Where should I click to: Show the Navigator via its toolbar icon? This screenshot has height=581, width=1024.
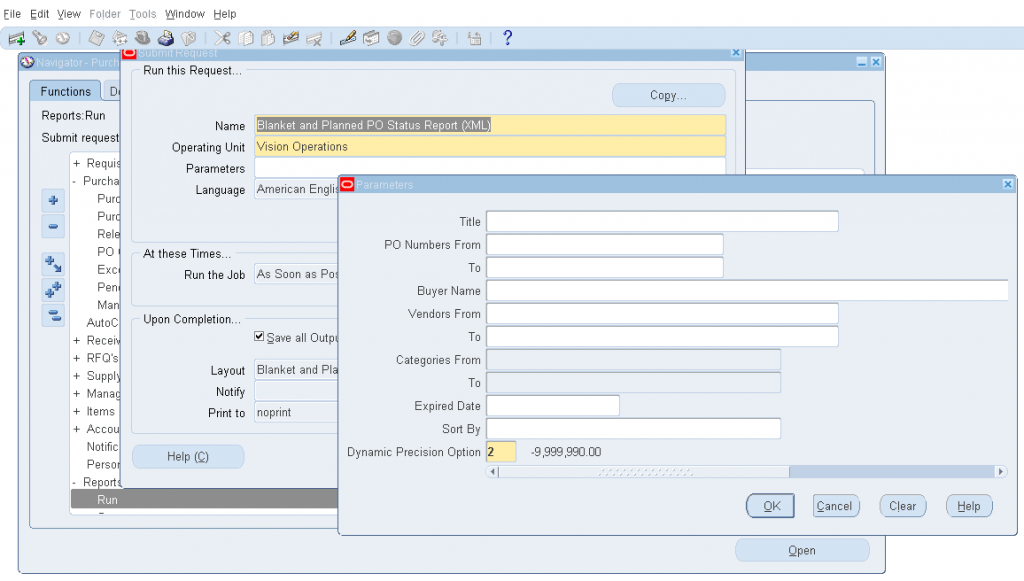pyautogui.click(x=63, y=37)
